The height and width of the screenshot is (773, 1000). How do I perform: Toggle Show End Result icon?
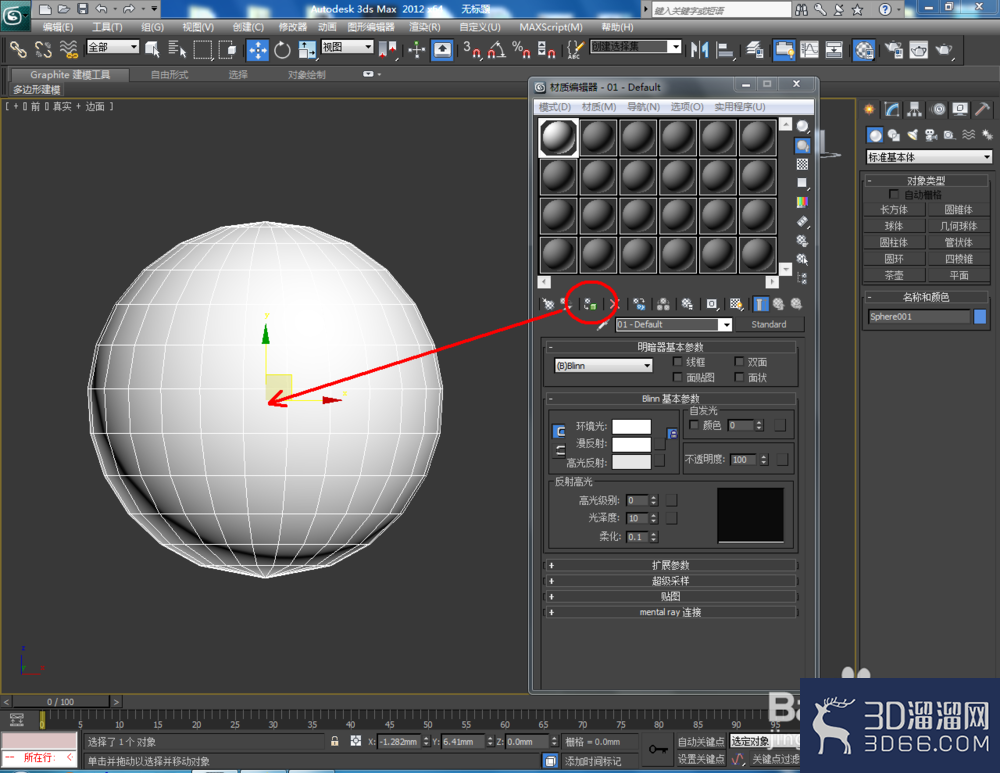[760, 304]
